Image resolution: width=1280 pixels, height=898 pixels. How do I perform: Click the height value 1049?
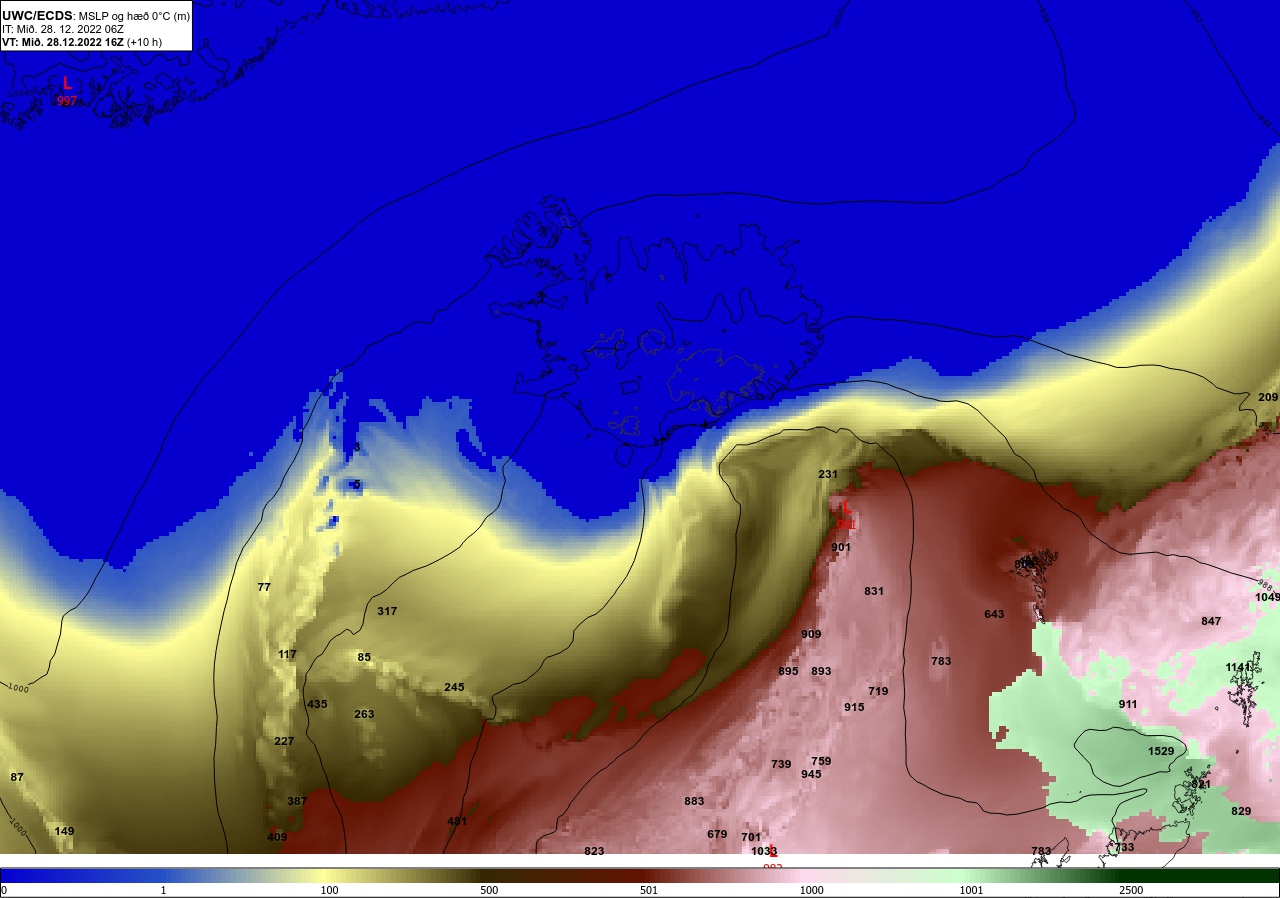[x=1267, y=597]
